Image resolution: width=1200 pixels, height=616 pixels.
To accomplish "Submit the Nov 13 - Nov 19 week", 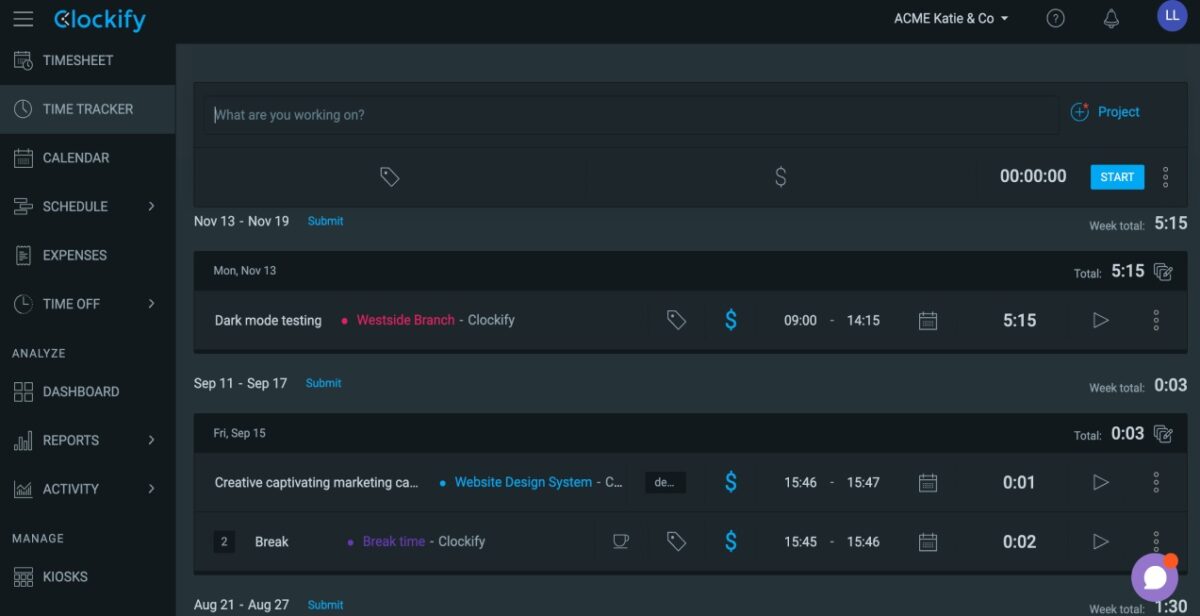I will 325,220.
